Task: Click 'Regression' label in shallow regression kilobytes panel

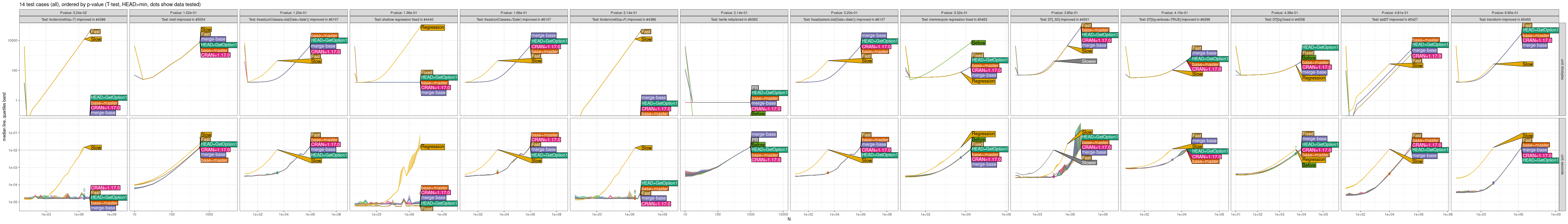Action: point(432,27)
